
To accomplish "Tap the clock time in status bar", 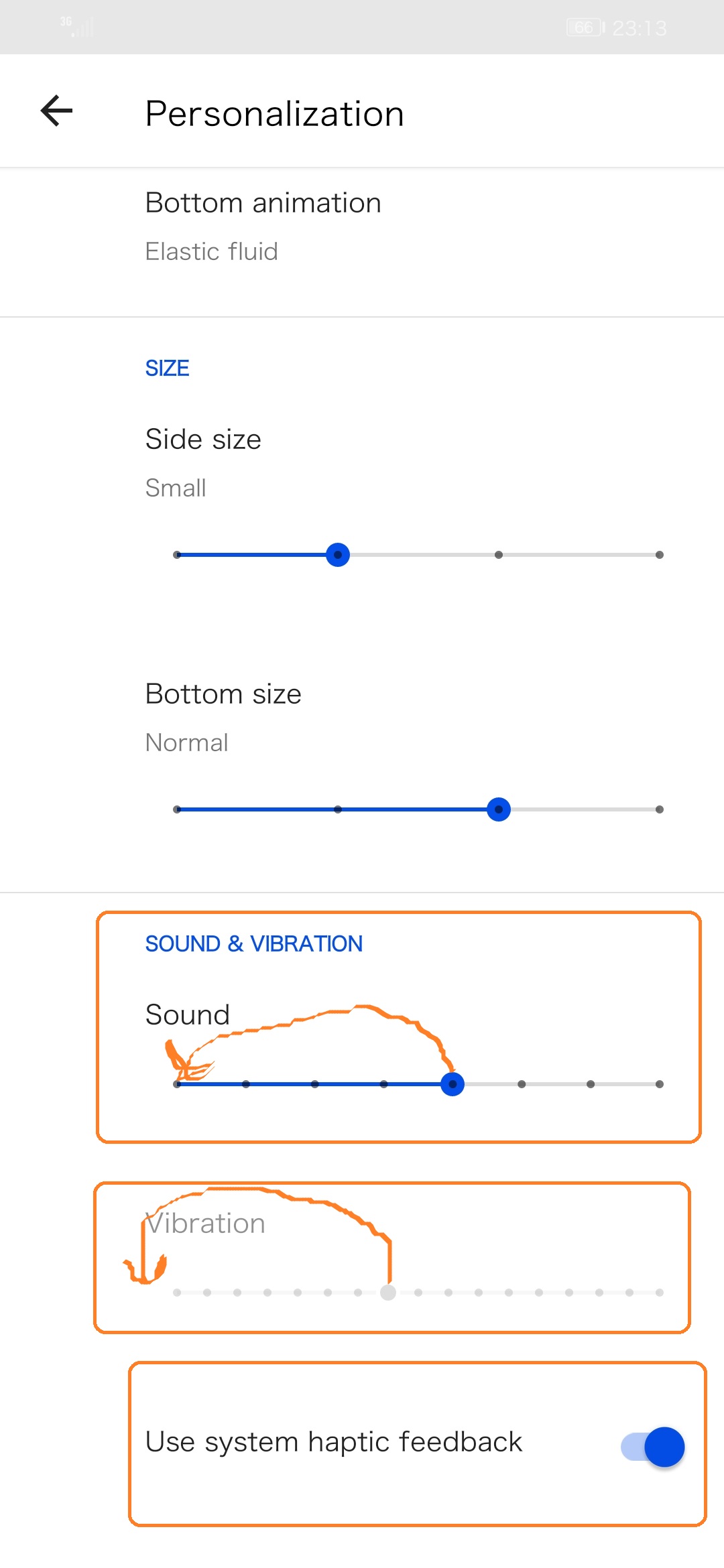I will coord(640,28).
